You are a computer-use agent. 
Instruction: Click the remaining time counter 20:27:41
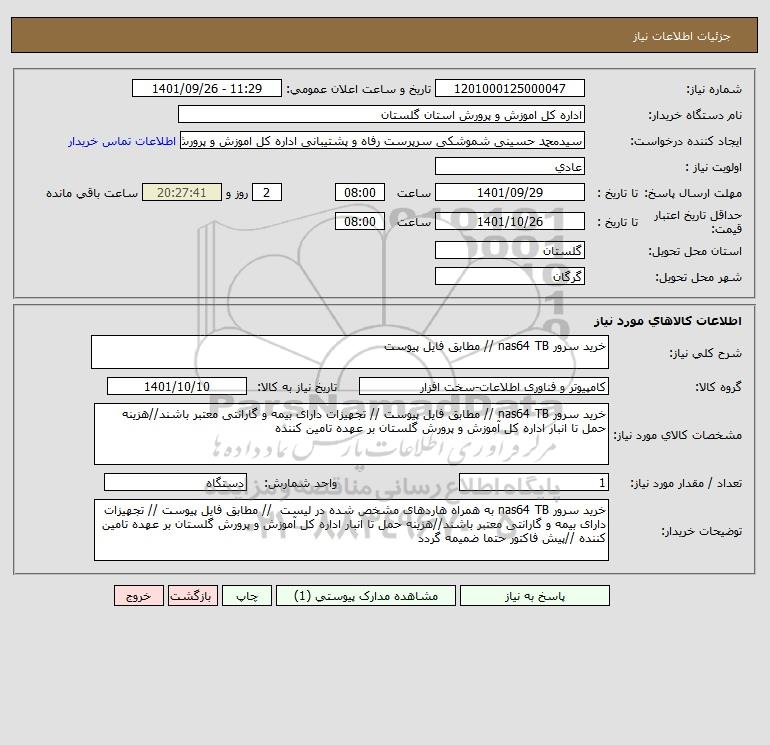point(182,193)
